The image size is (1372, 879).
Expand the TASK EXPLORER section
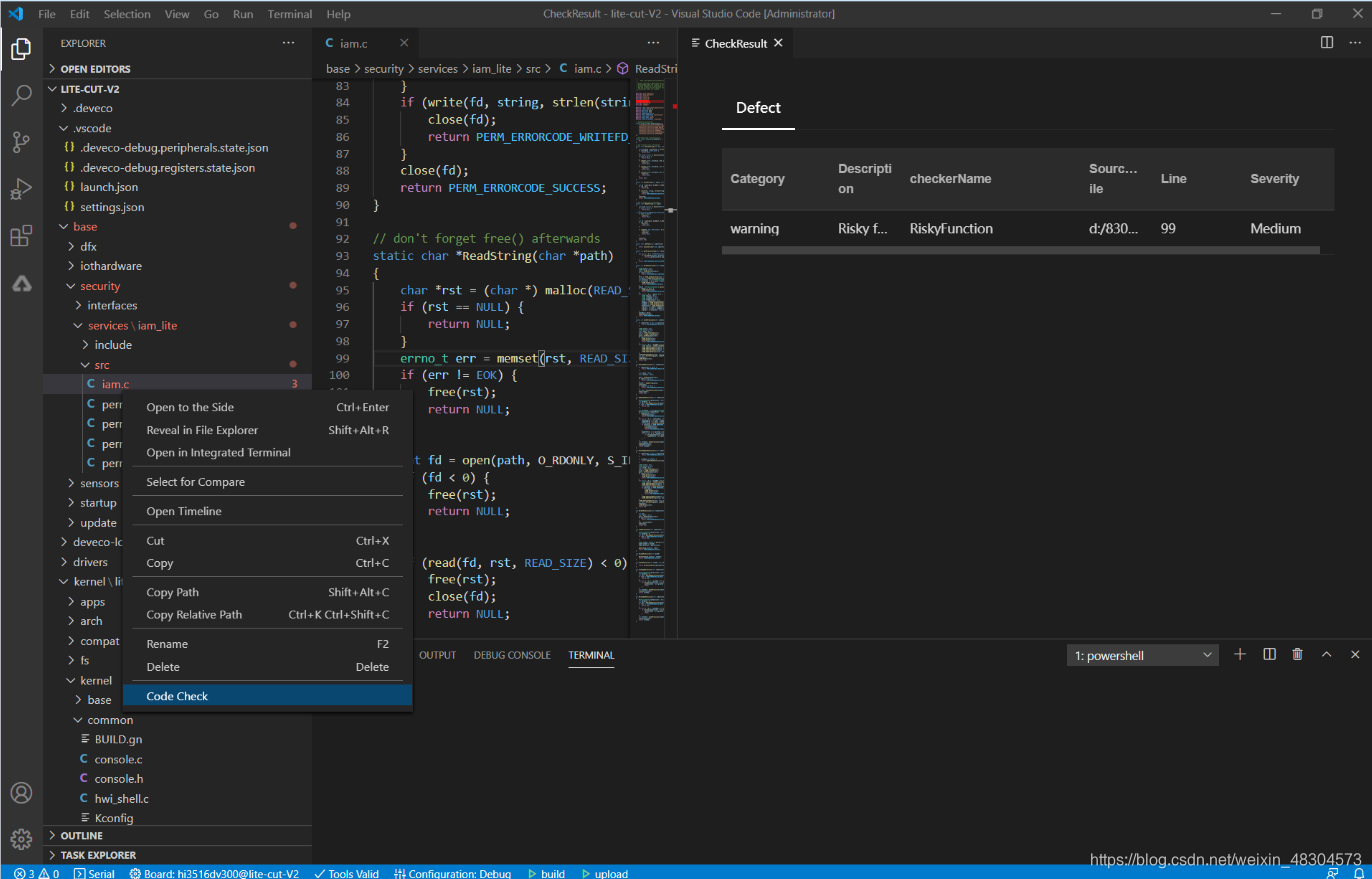(x=97, y=855)
